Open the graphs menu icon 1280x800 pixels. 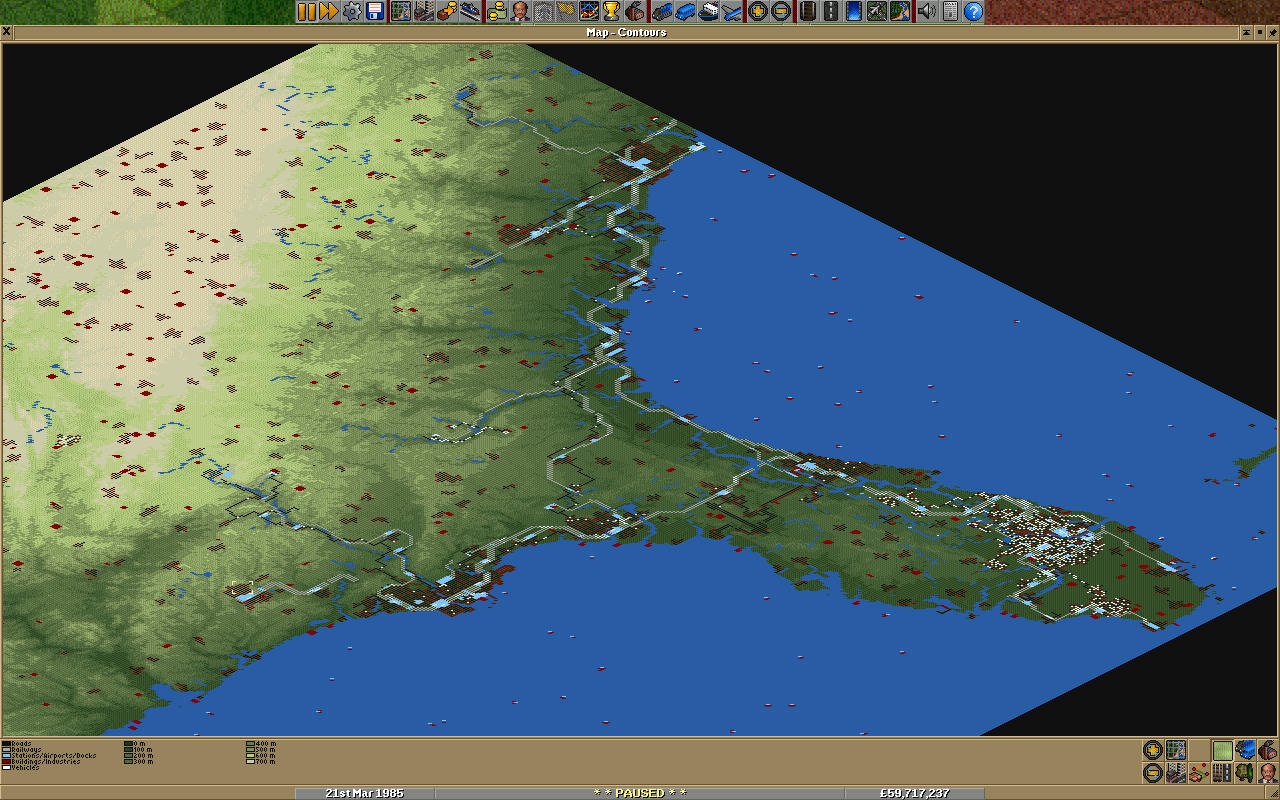(589, 12)
